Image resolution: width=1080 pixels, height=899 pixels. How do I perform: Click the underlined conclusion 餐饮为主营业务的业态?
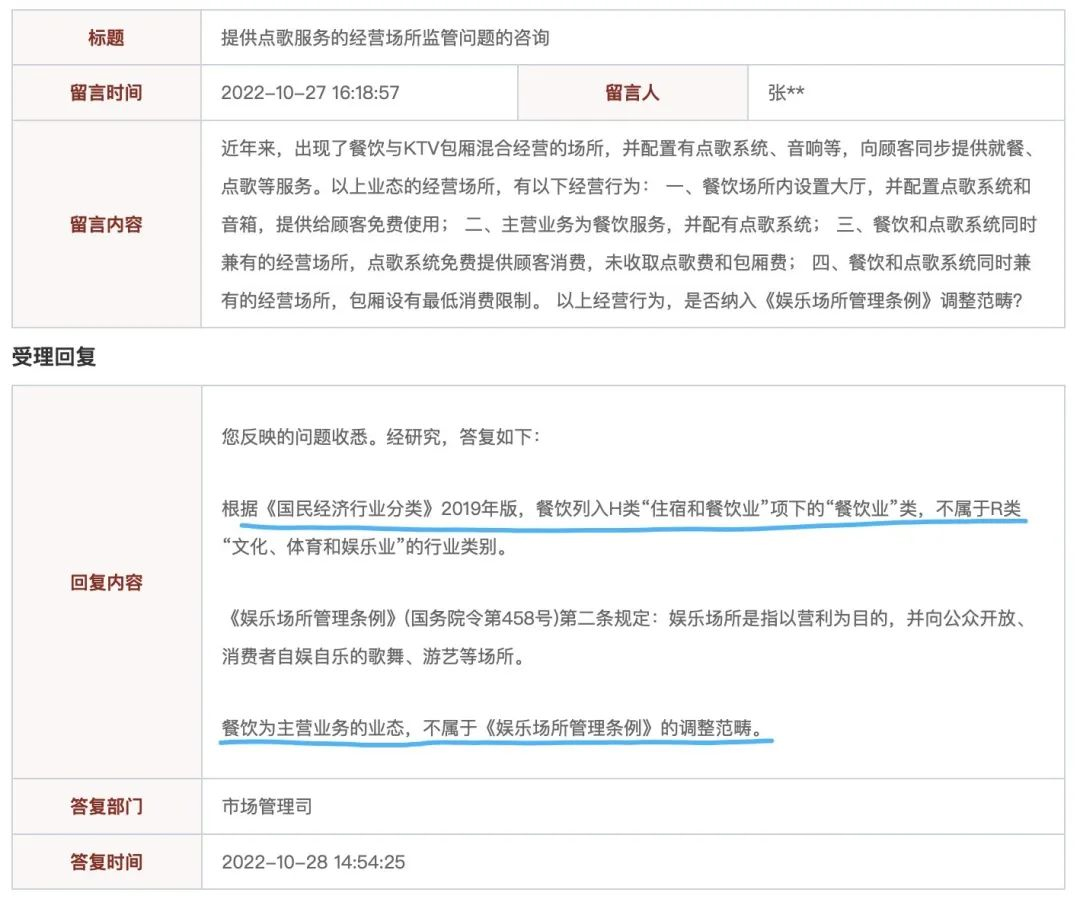[496, 727]
